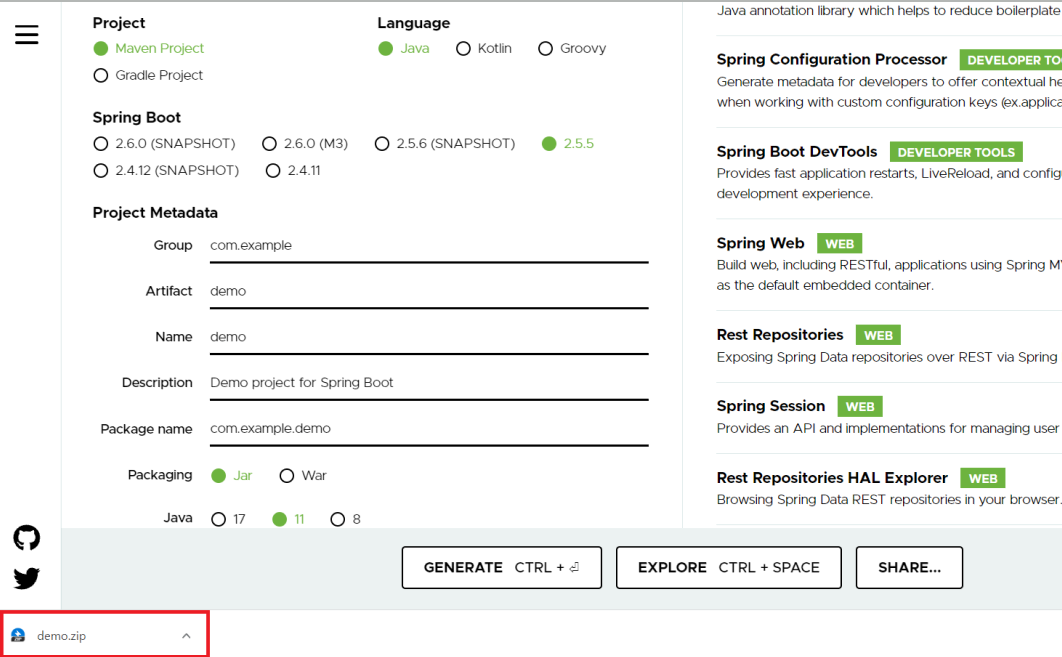Open the Twitter bird icon link

point(26,578)
